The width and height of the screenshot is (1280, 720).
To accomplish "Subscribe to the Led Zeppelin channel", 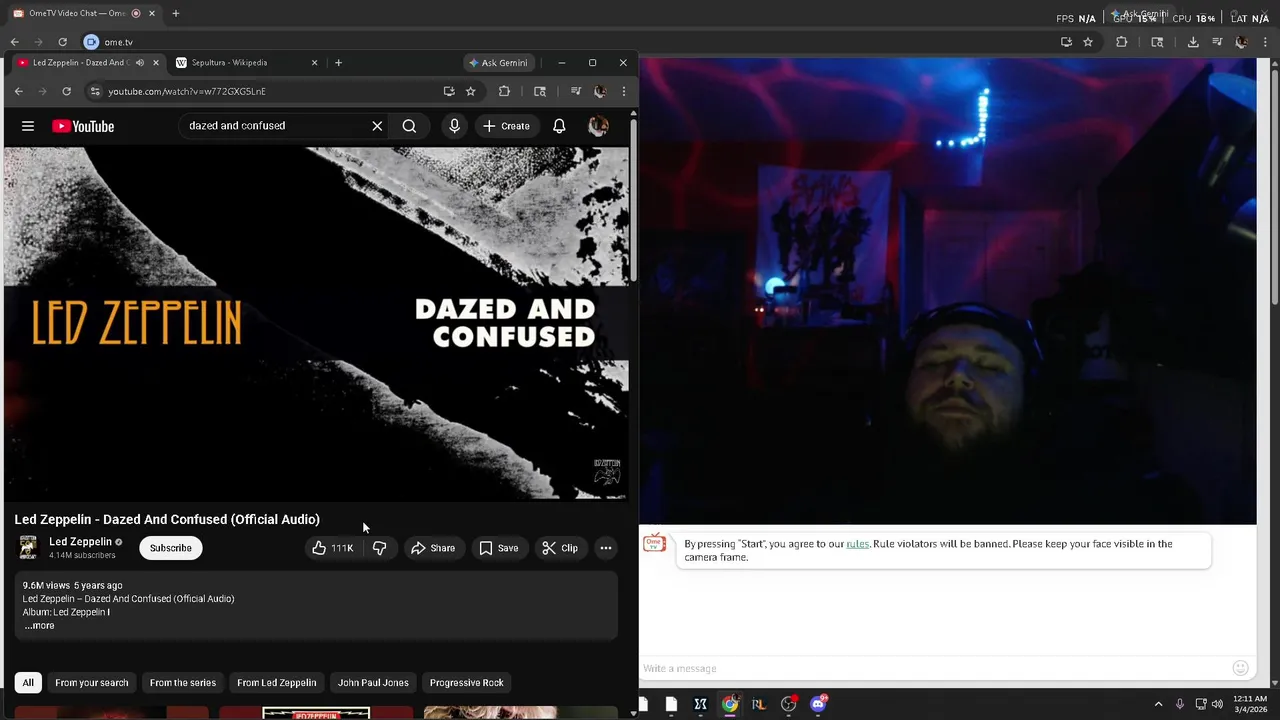I will pyautogui.click(x=171, y=548).
